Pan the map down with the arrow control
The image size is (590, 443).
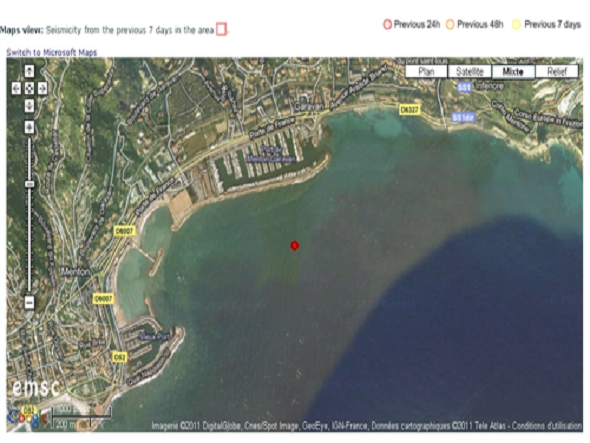point(29,105)
